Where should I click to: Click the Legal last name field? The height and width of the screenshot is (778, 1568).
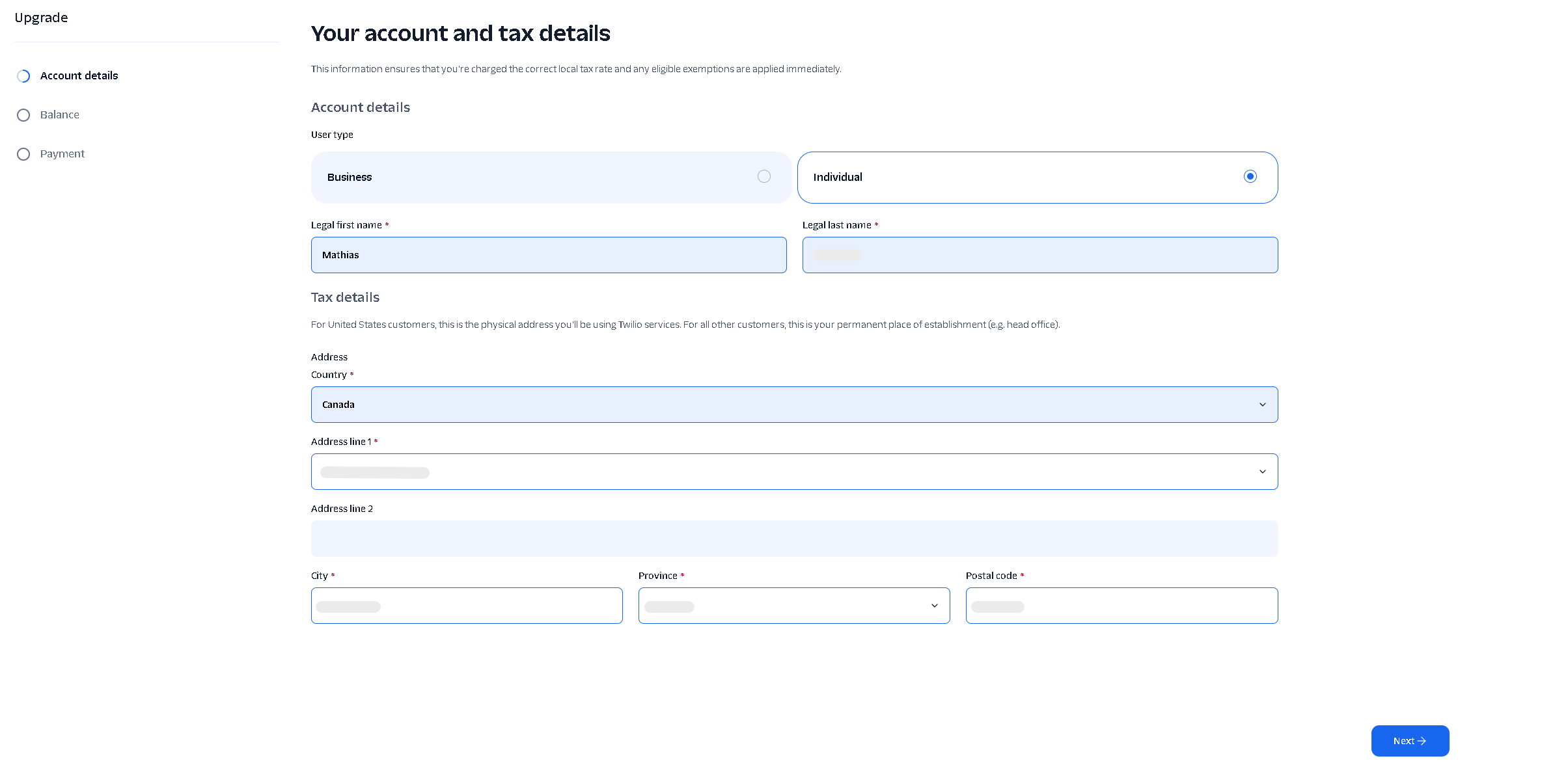click(x=1040, y=255)
